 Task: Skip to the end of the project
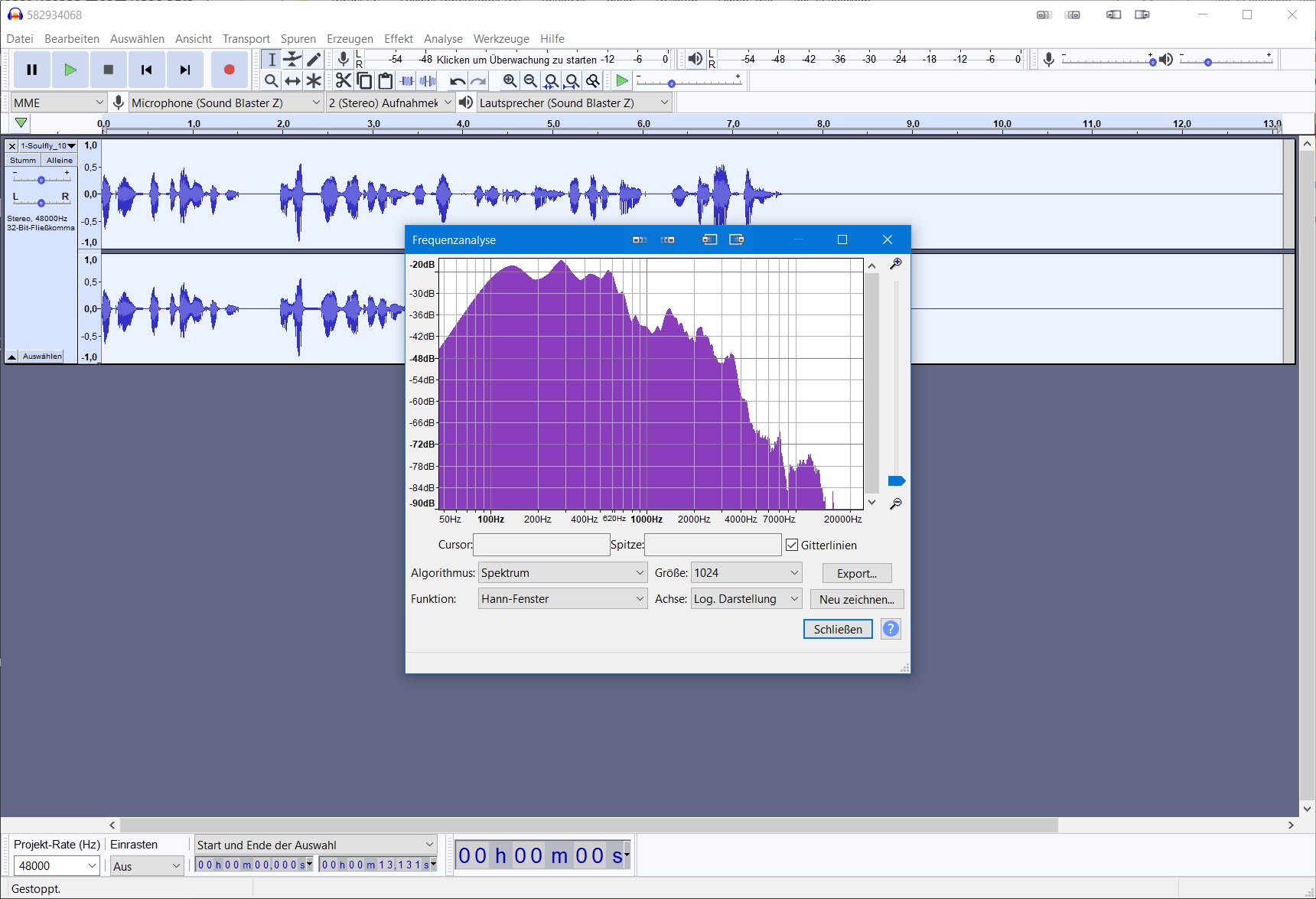(x=185, y=70)
